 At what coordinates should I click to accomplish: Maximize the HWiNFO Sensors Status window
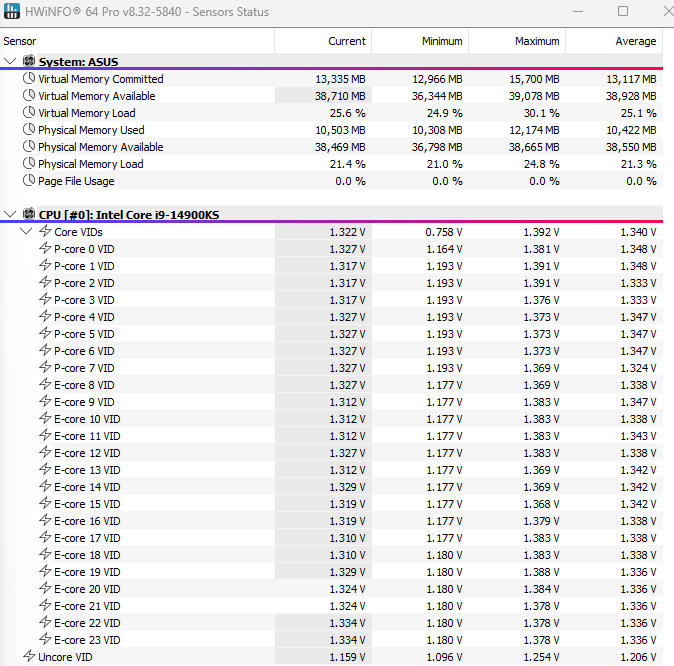623,11
